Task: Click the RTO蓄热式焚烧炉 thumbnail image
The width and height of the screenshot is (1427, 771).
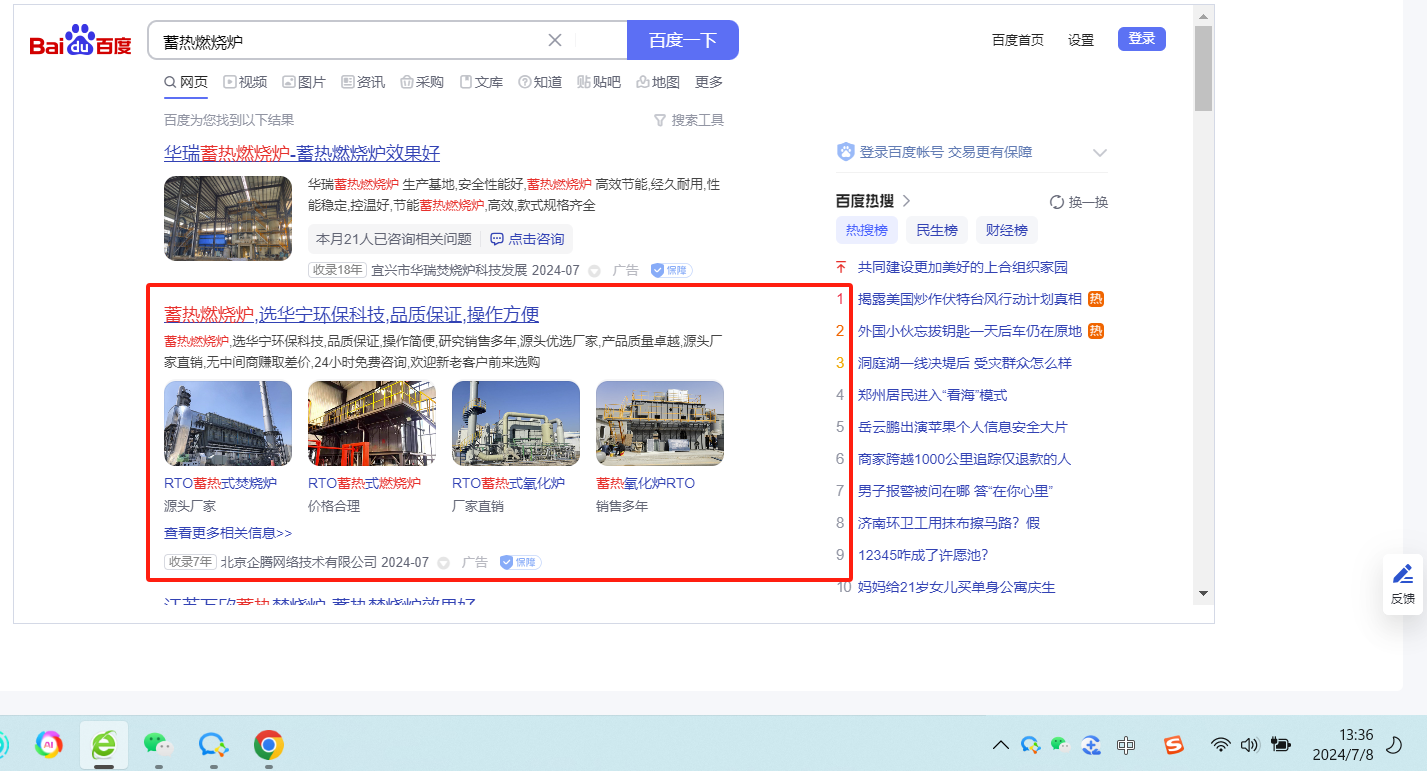Action: [228, 423]
